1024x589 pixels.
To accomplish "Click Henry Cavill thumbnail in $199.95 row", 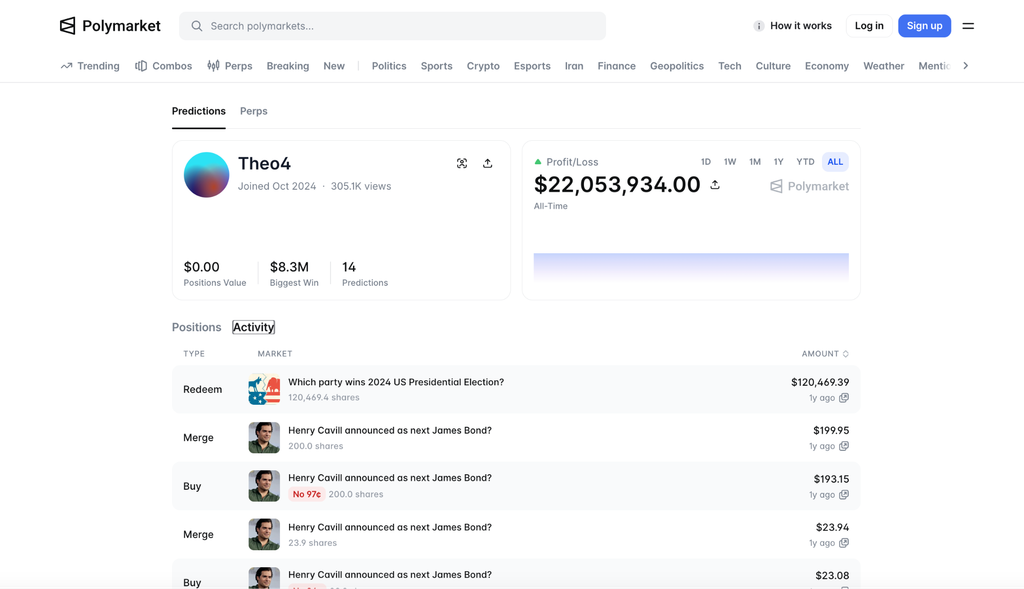I will (264, 438).
